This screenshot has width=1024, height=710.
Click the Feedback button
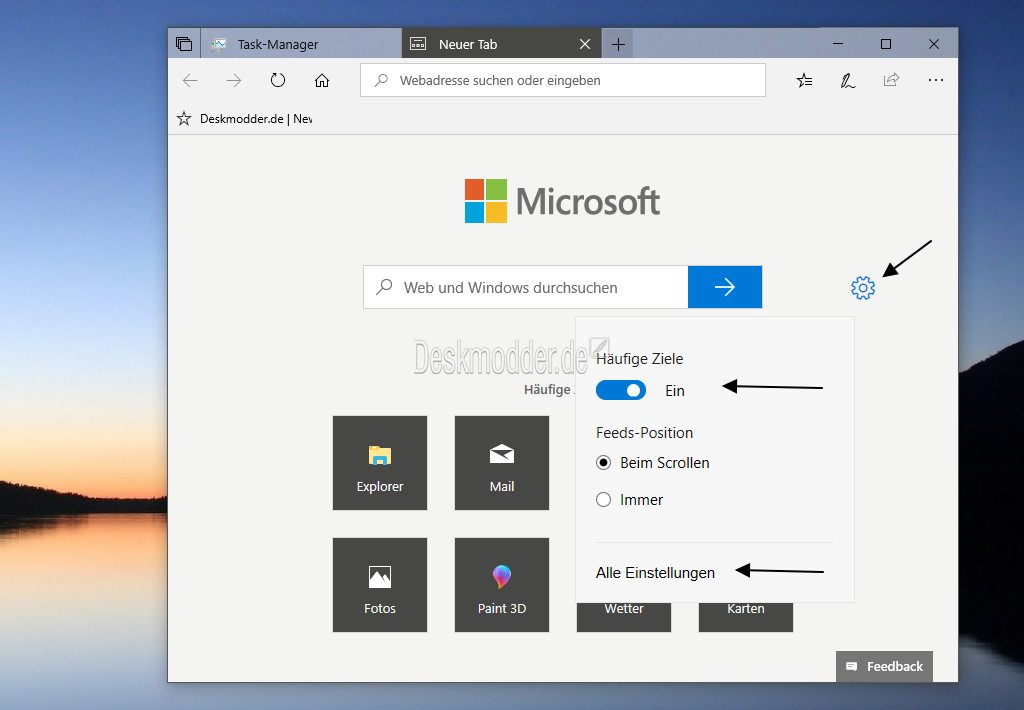click(884, 666)
